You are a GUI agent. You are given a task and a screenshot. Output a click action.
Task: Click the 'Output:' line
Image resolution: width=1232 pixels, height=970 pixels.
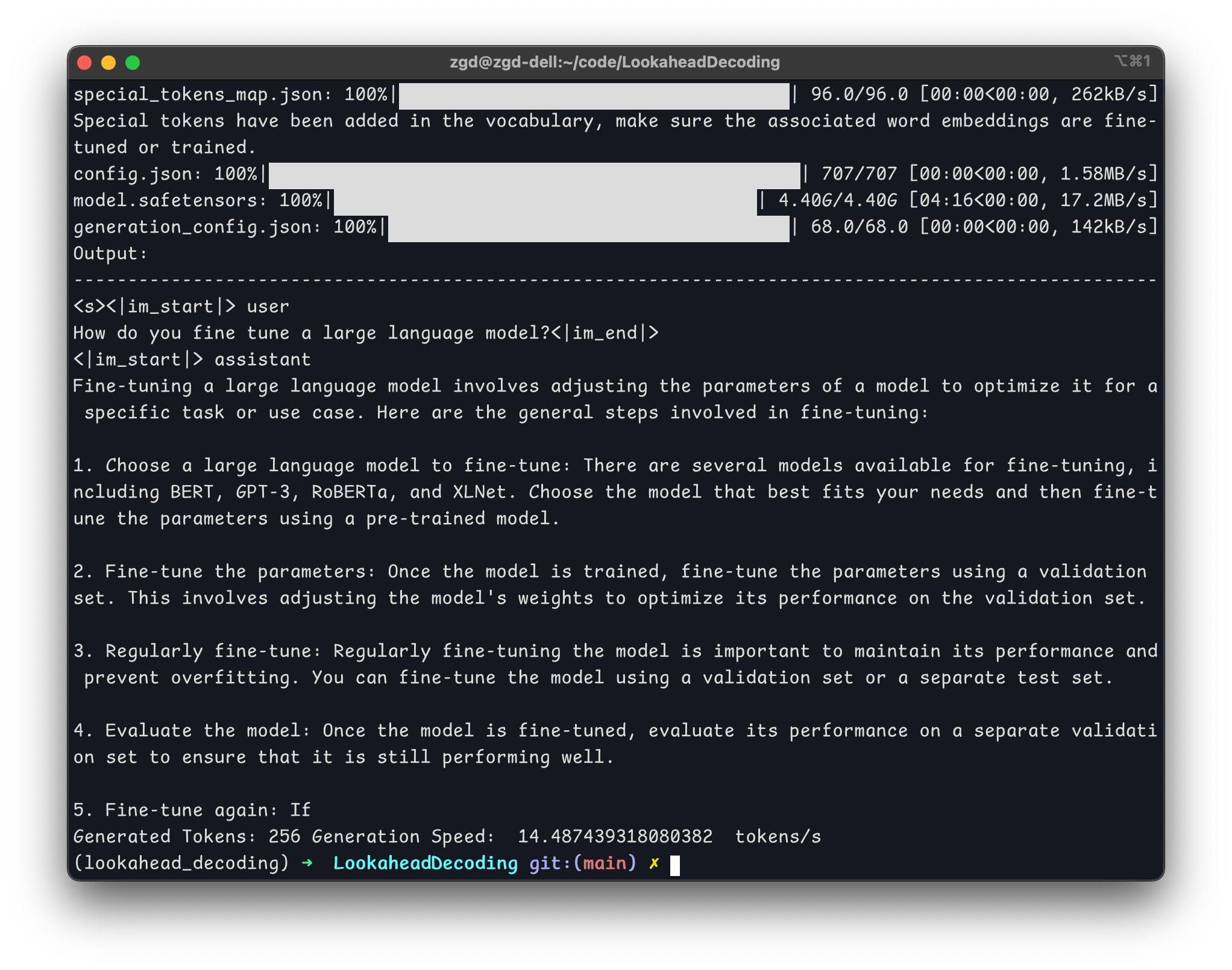coord(110,254)
